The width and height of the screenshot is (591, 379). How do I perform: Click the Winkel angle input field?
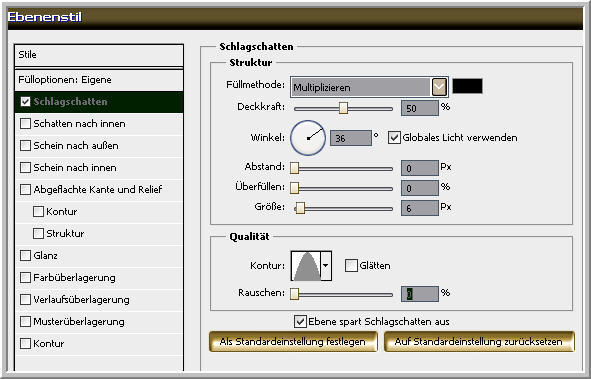point(351,138)
